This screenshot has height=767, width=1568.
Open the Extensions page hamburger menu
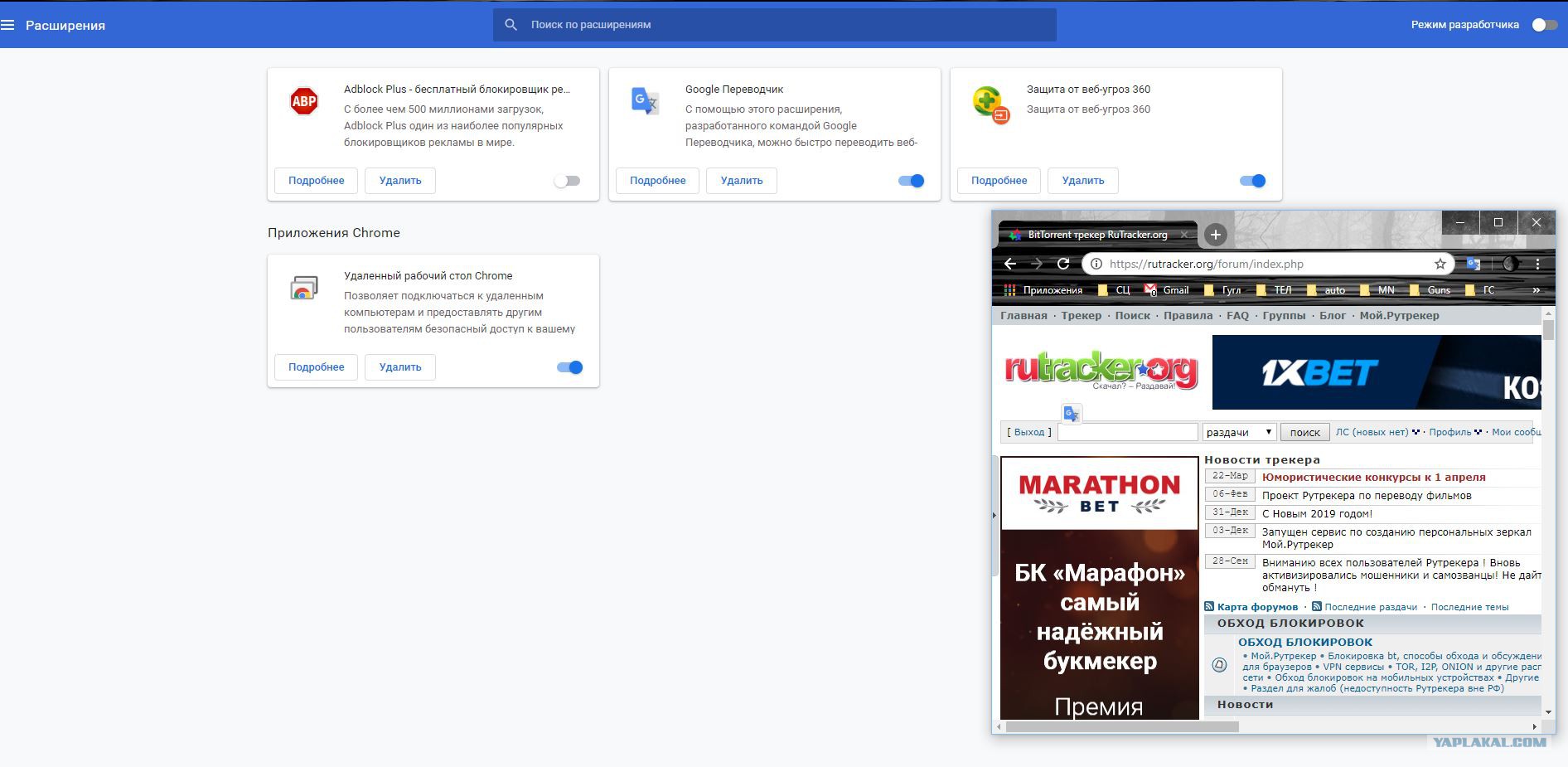point(8,25)
